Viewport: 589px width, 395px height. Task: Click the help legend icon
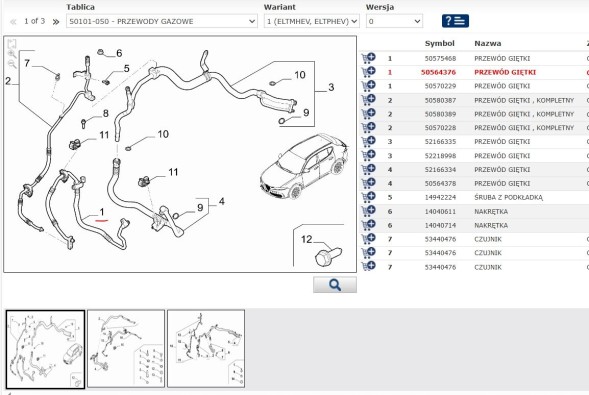click(455, 21)
